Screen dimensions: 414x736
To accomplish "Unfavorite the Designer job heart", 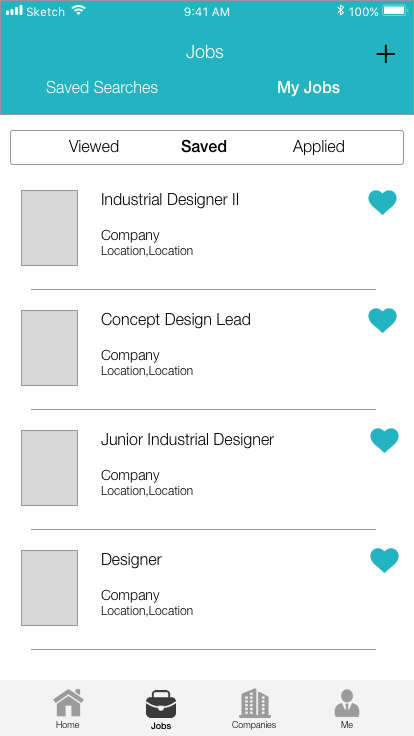I will [384, 560].
